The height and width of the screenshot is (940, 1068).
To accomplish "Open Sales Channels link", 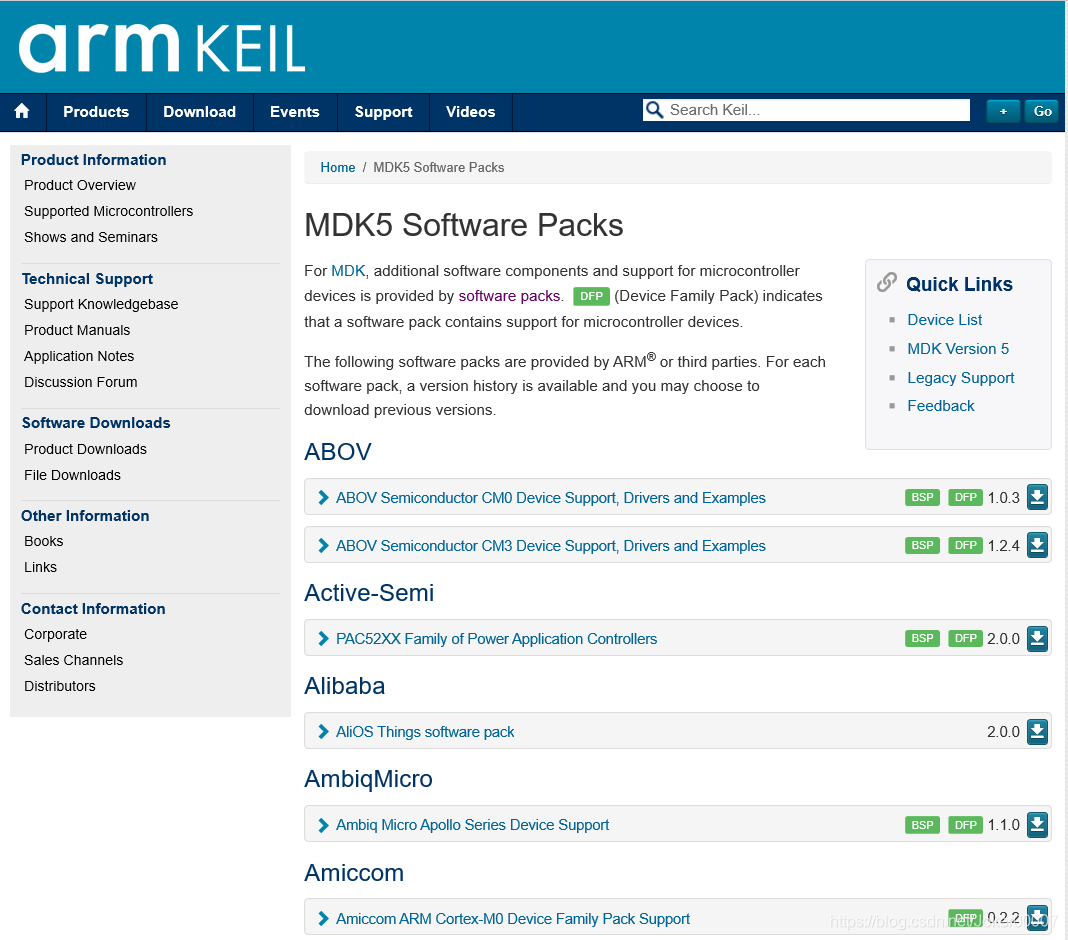I will tap(74, 661).
